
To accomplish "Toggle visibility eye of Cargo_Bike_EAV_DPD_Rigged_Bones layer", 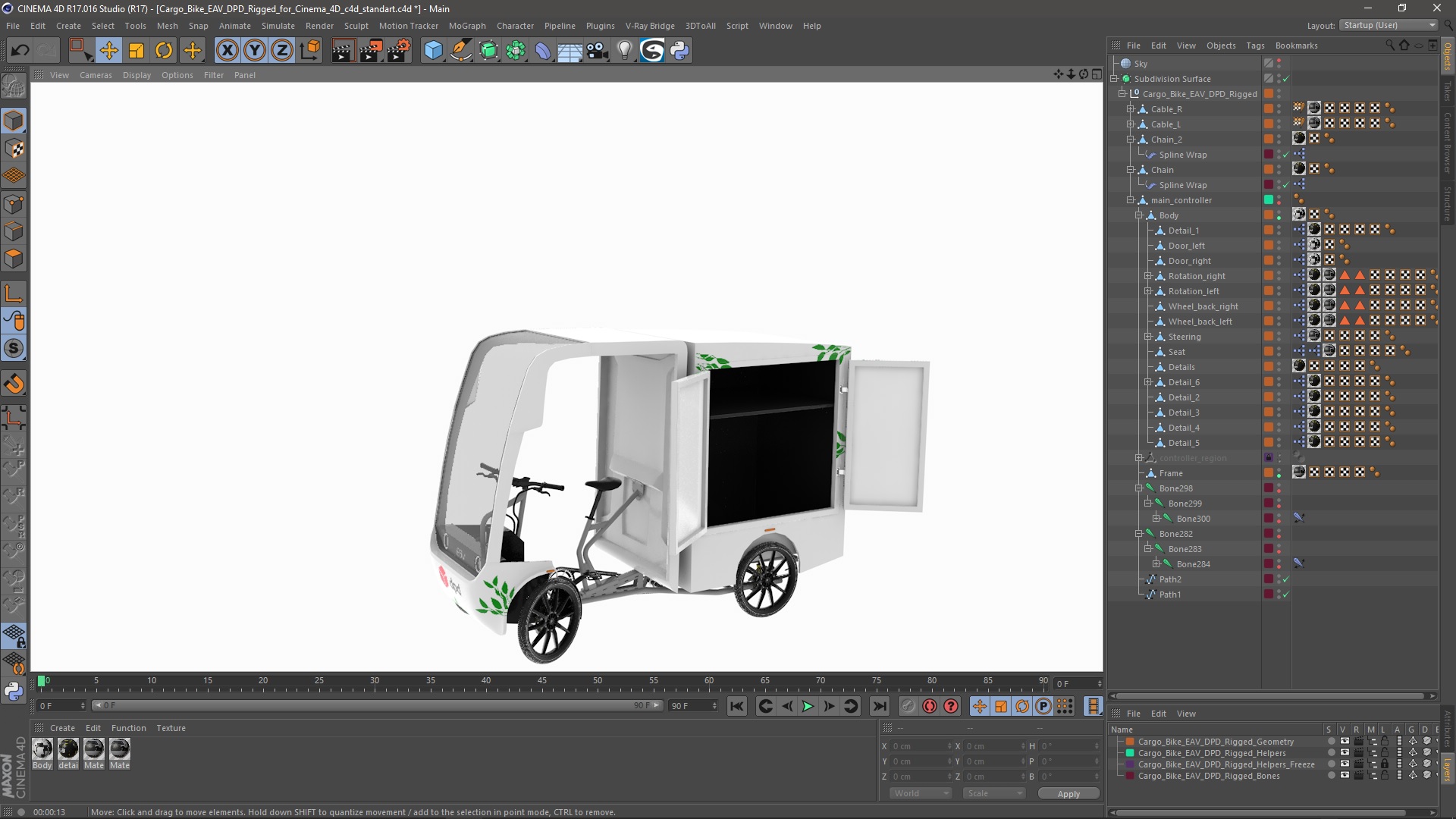I will pyautogui.click(x=1345, y=776).
